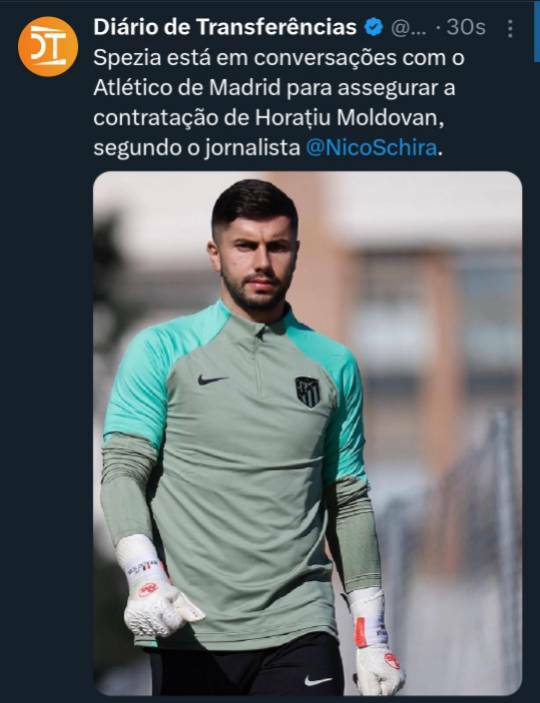This screenshot has height=703, width=540.
Task: Click the Nike swoosh on the jersey chest
Action: 212,380
